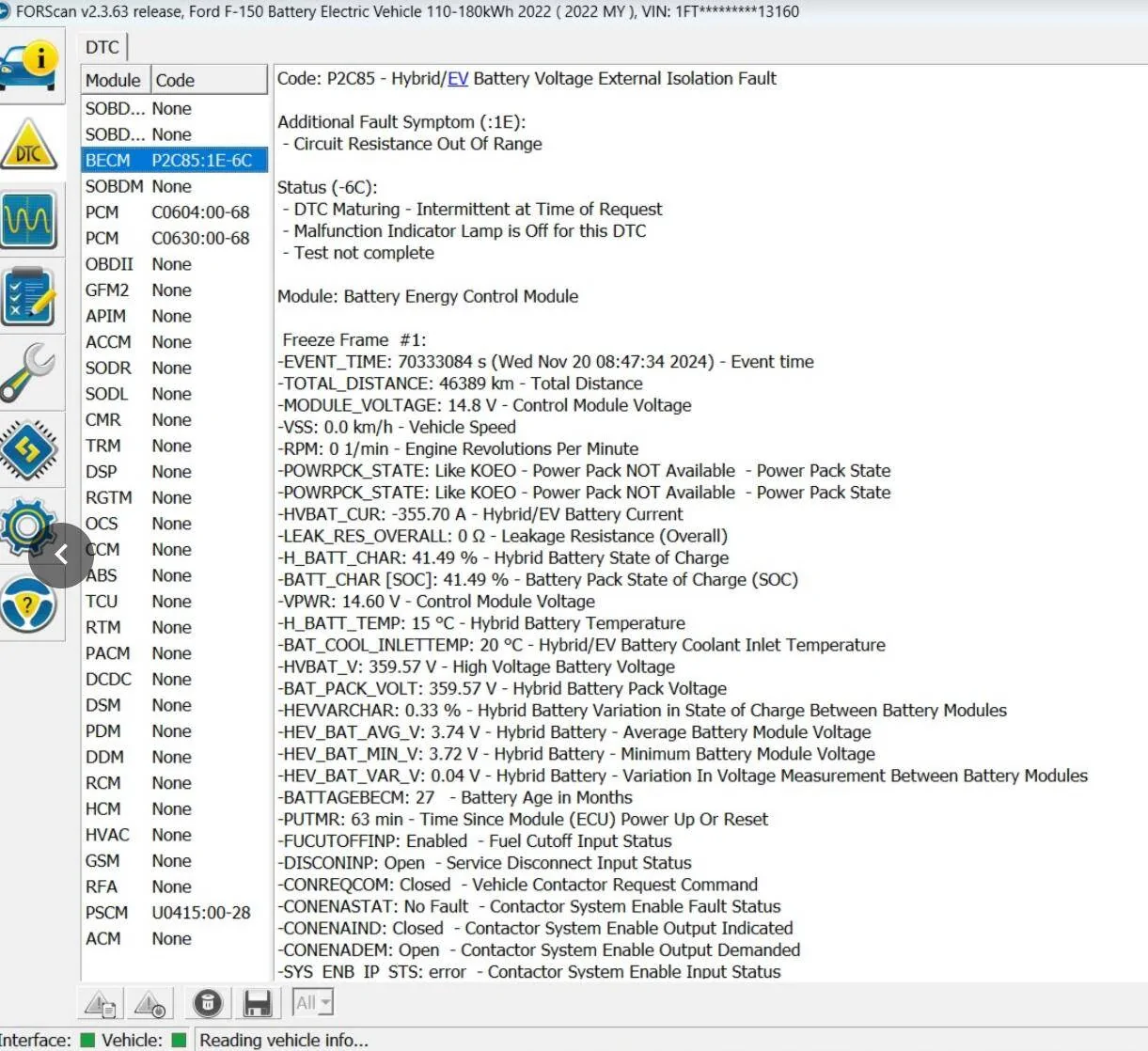Select the SOBDM module row
1148x1051 pixels.
175,186
